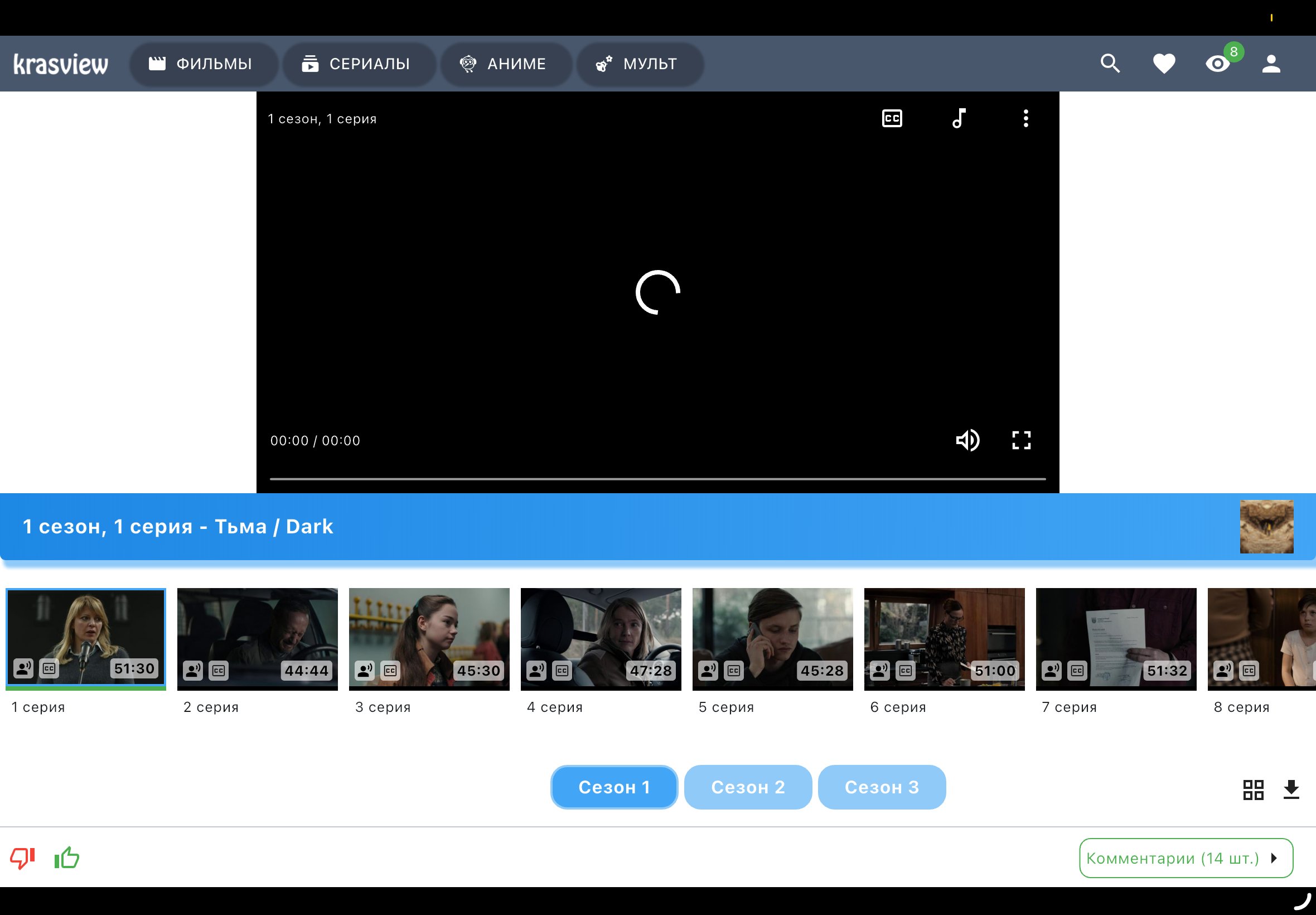1316x915 pixels.
Task: Open the three-dot player options menu
Action: (x=1025, y=119)
